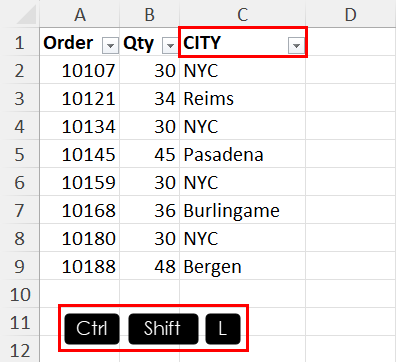Viewport: 396px width, 362px height.
Task: Open the CITY column filter dropdown
Action: [x=296, y=45]
